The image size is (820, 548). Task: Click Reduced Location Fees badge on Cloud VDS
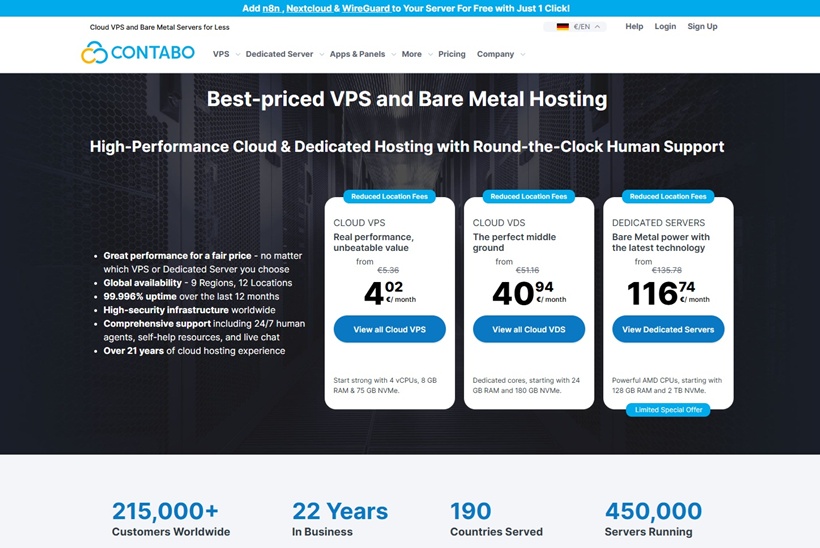click(529, 197)
